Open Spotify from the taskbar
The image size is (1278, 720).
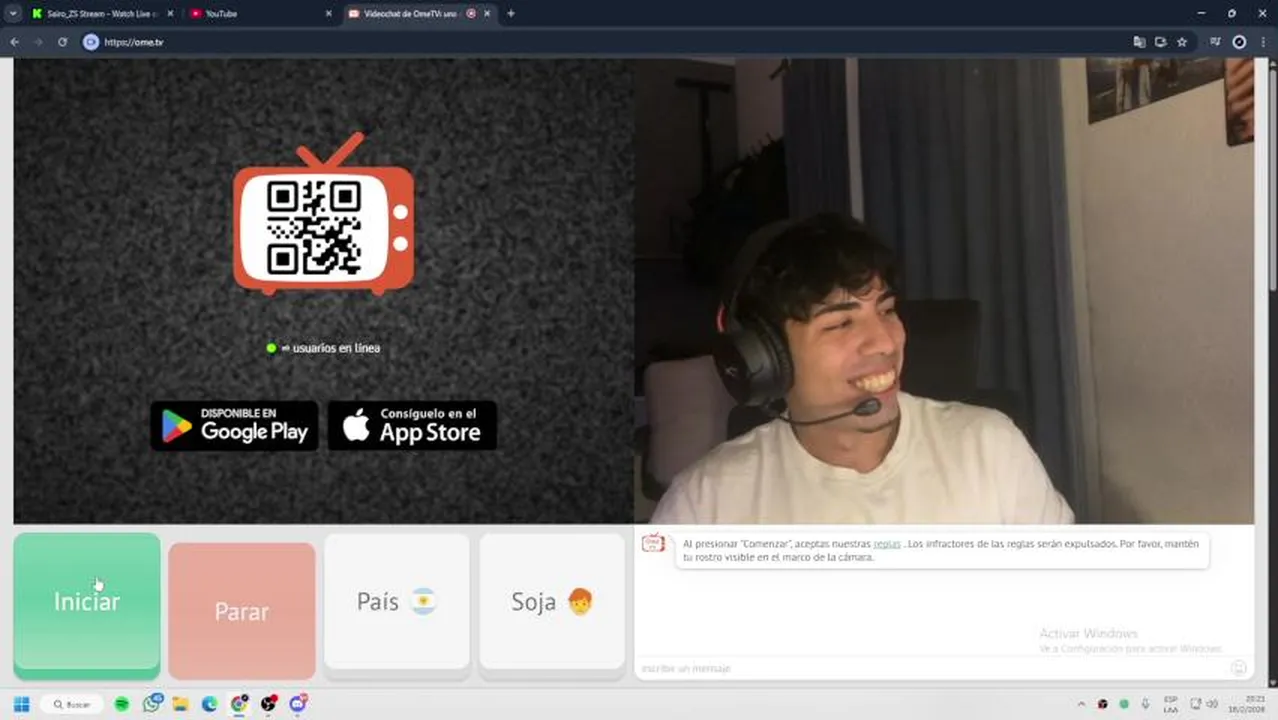(x=122, y=704)
